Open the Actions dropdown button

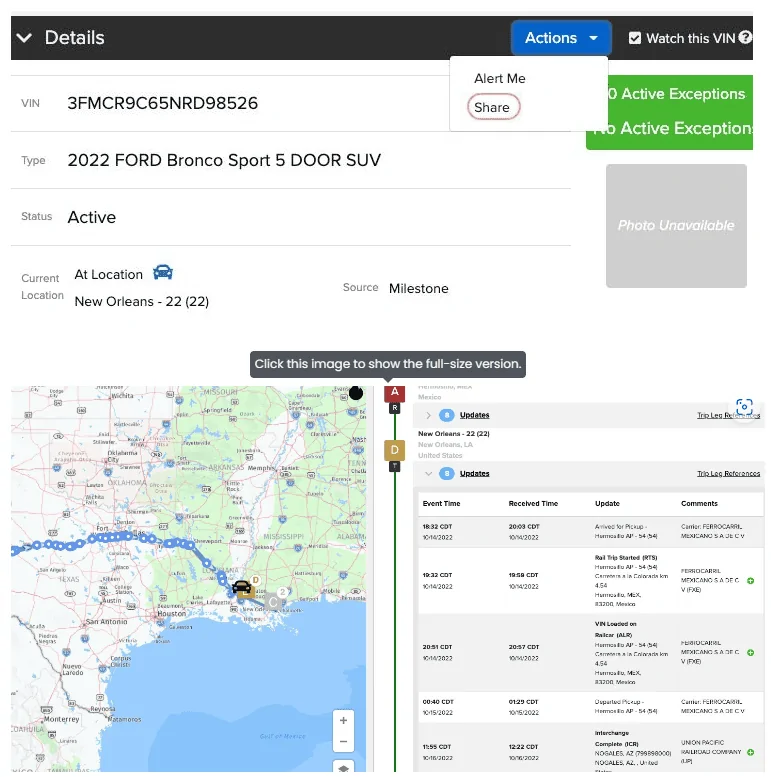tap(561, 38)
